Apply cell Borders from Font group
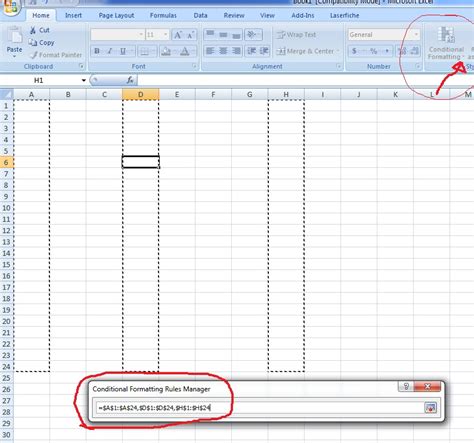This screenshot has height=443, width=474. click(144, 51)
